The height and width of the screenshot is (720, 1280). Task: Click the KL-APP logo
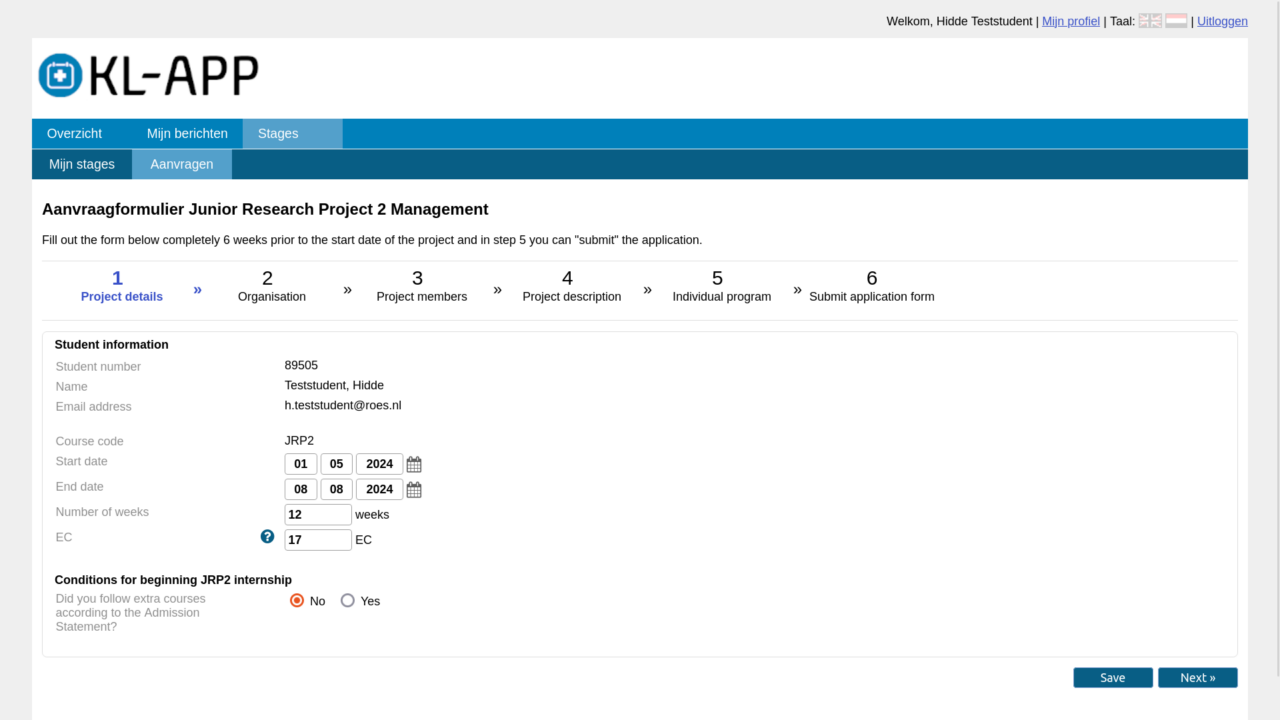click(148, 76)
